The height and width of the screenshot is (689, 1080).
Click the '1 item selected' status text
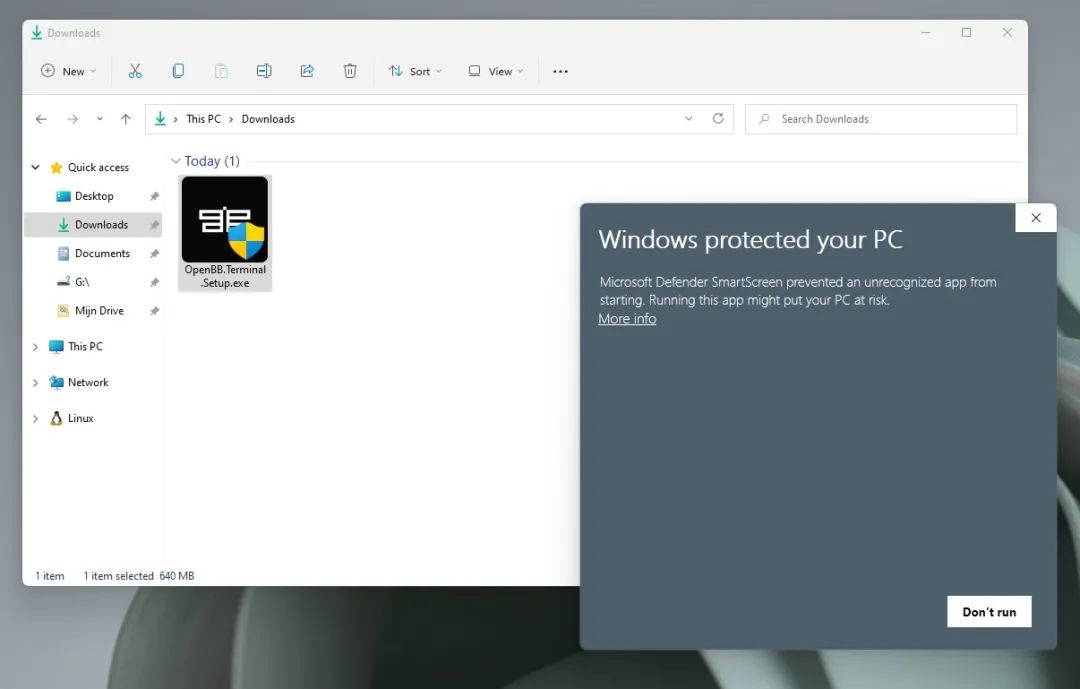pos(118,576)
